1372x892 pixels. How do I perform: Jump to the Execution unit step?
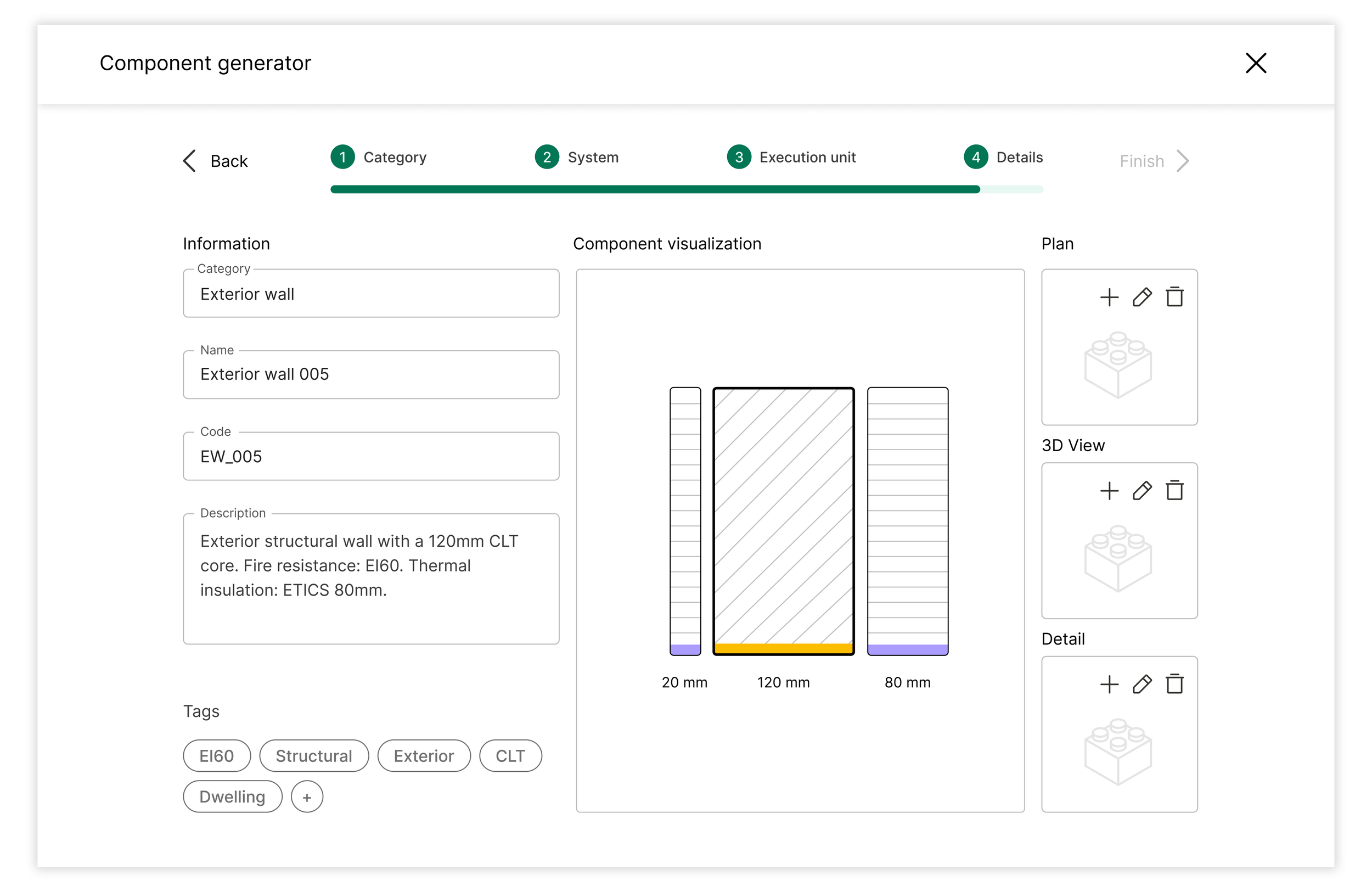click(x=791, y=158)
